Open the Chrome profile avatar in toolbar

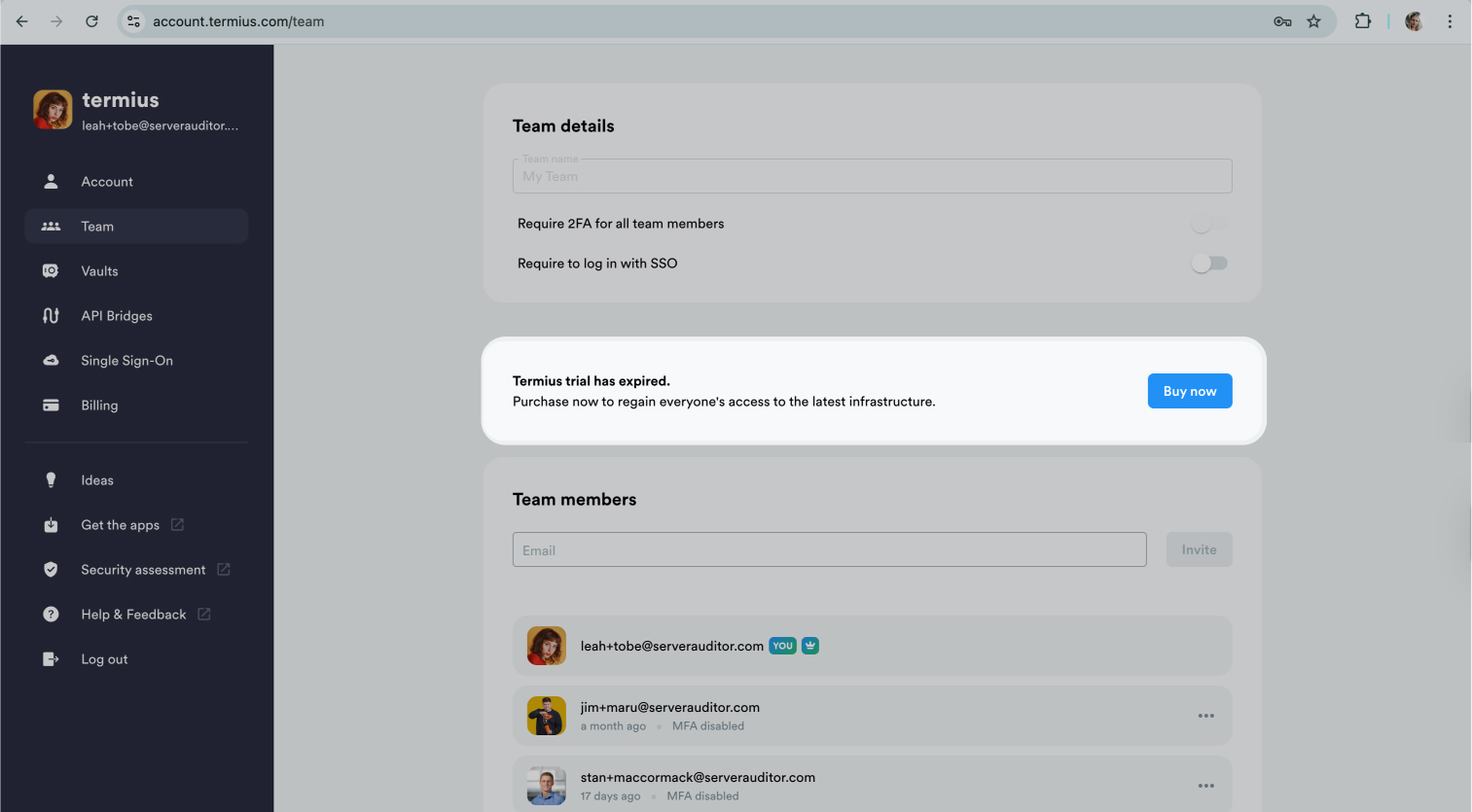pos(1415,21)
